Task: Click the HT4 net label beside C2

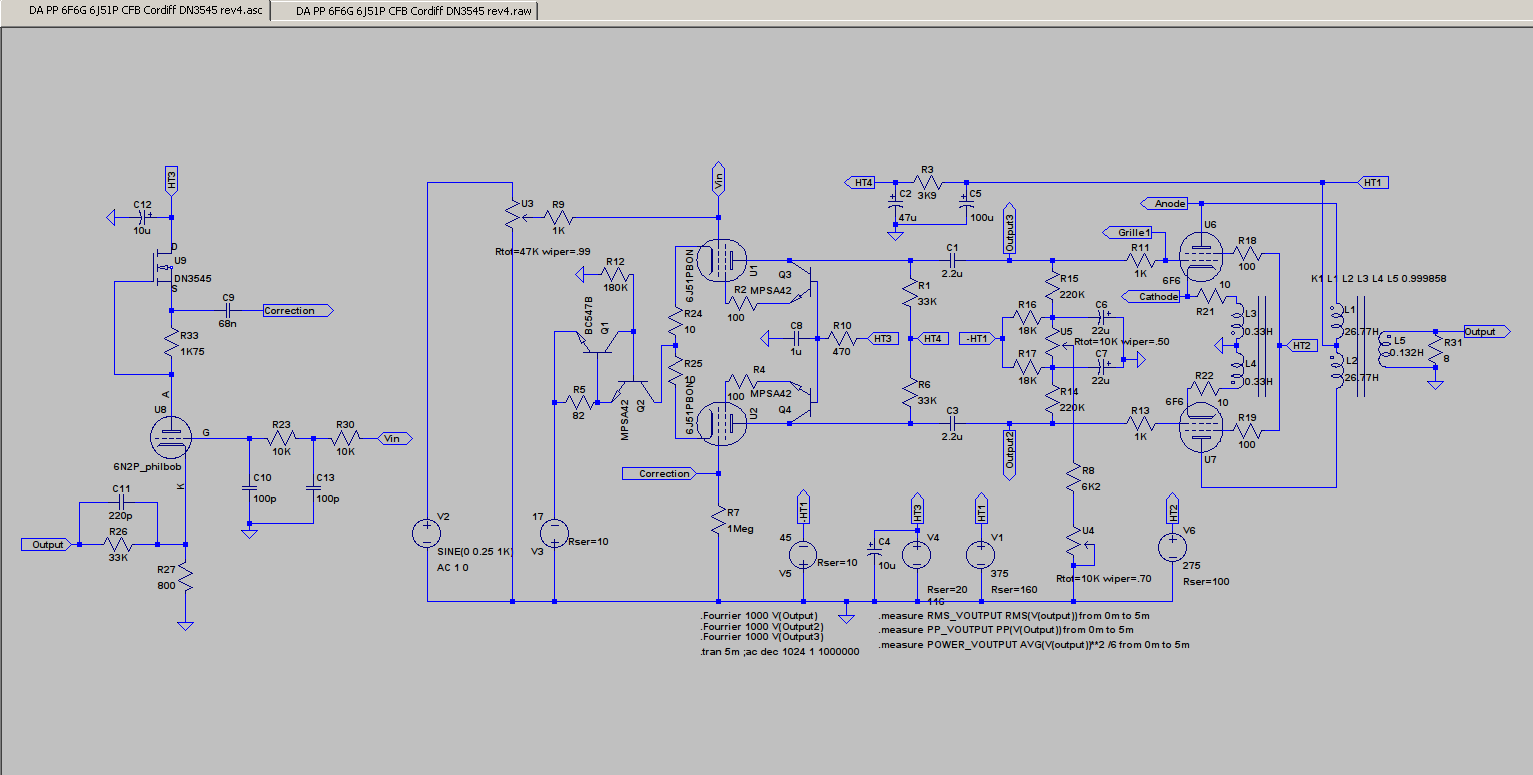Action: click(x=859, y=183)
